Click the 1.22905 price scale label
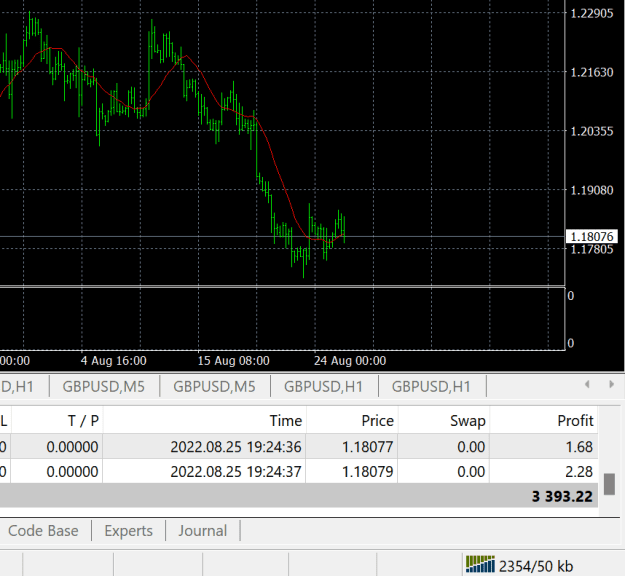This screenshot has width=625, height=576. (592, 14)
